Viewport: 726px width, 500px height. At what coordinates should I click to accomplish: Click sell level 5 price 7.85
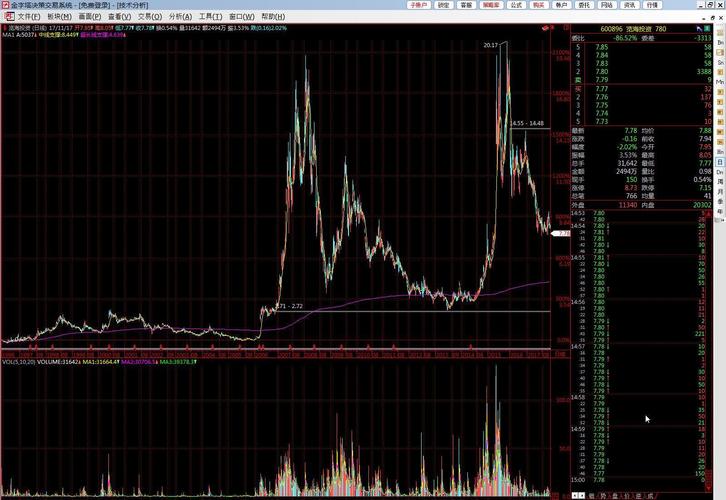(x=601, y=47)
